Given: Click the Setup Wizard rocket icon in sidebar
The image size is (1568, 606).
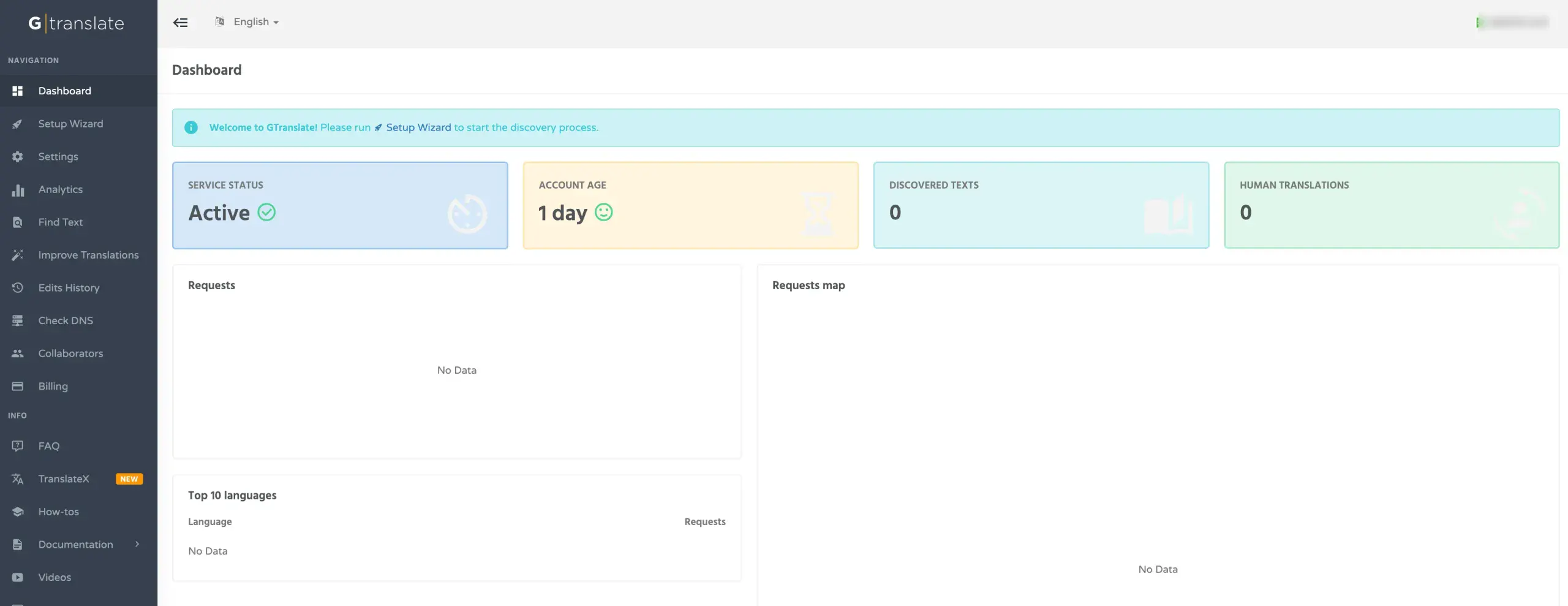Looking at the screenshot, I should tap(17, 124).
